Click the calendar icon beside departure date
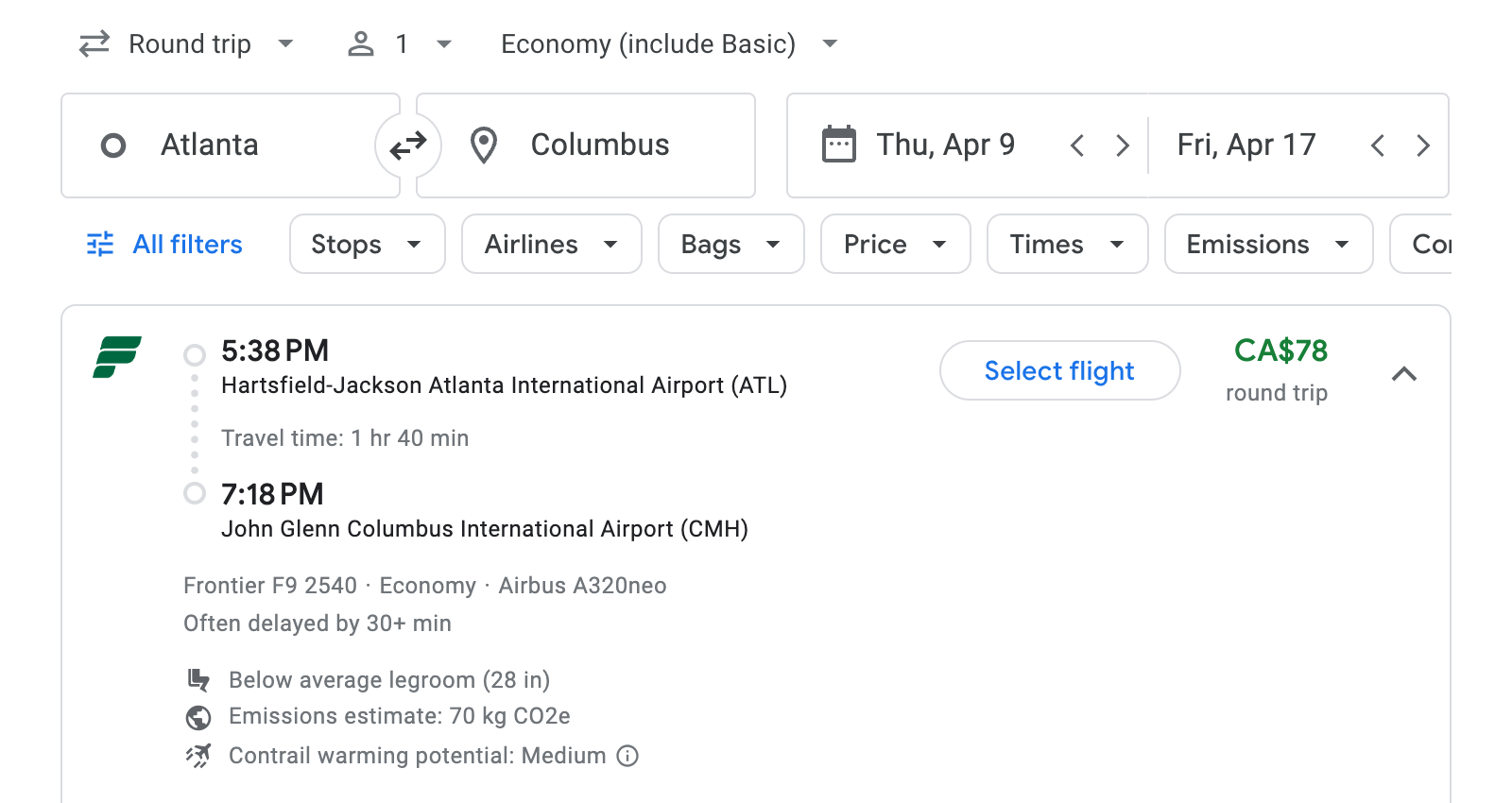1512x803 pixels. [x=837, y=144]
